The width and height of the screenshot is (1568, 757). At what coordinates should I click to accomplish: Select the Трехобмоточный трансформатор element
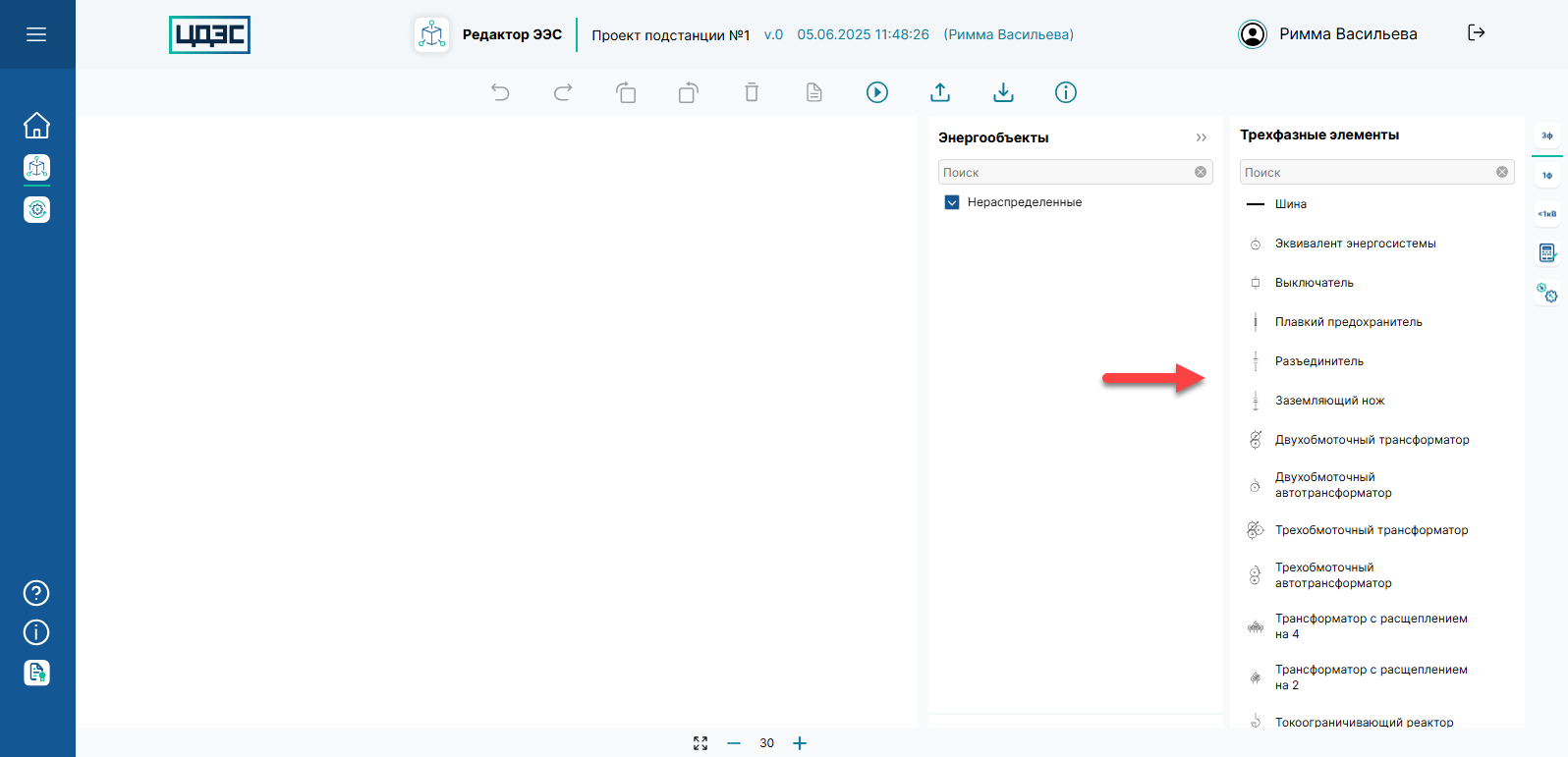pos(1371,530)
